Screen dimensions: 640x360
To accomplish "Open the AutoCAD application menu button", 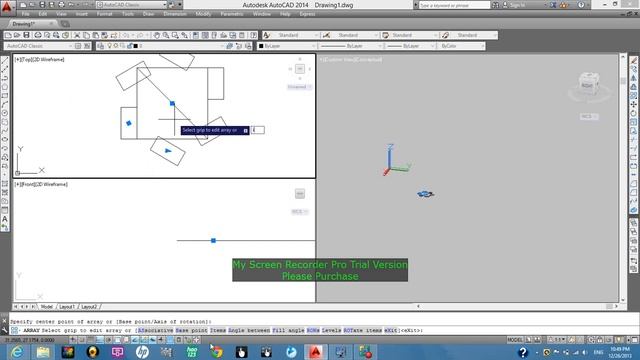I will (7, 7).
